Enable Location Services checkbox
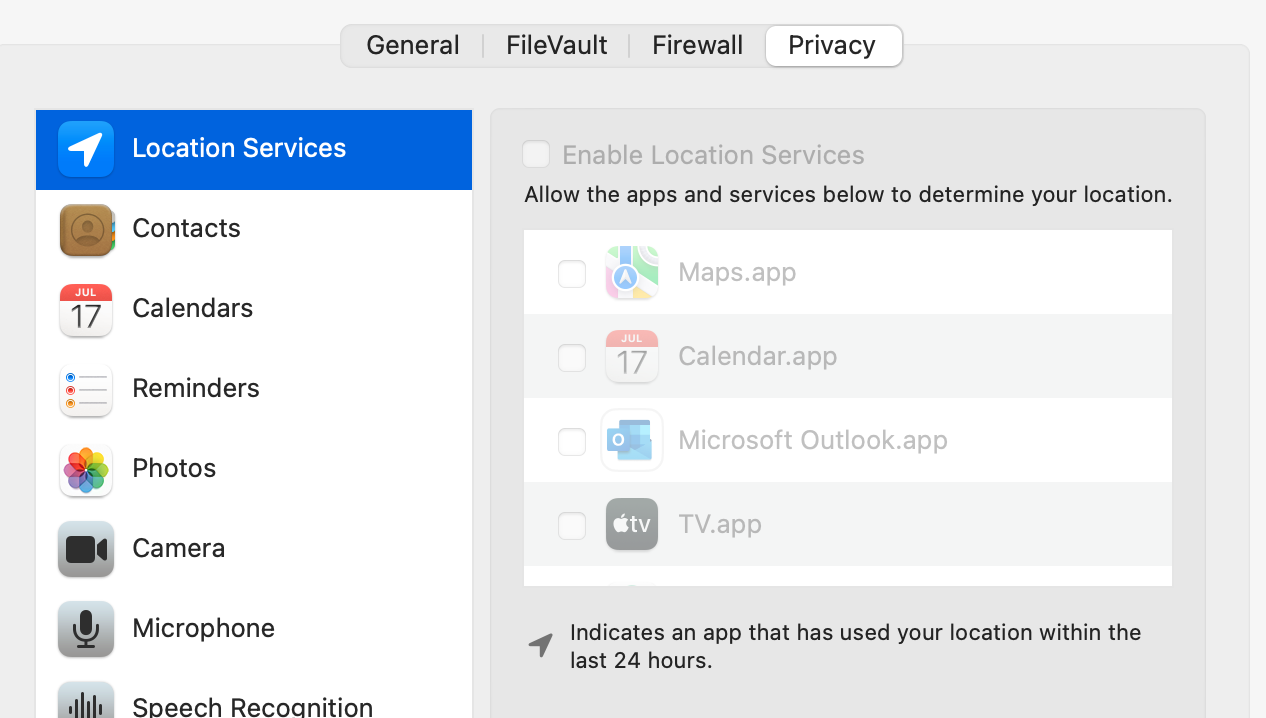 tap(536, 155)
